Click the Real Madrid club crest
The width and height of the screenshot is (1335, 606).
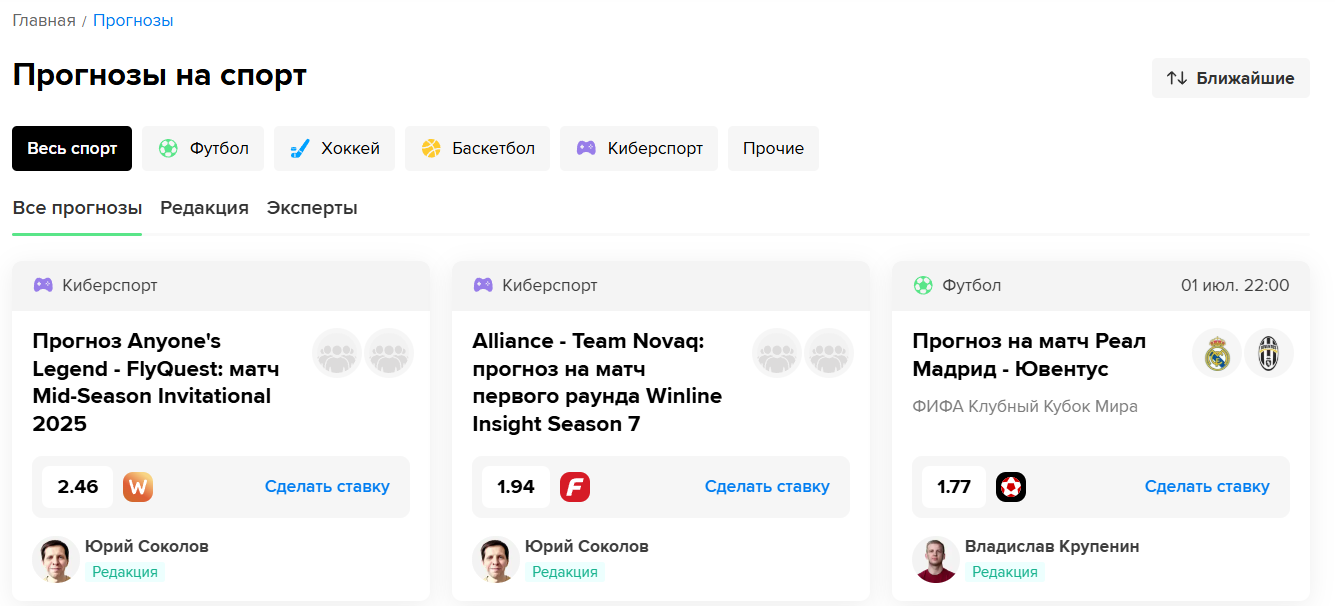(1217, 353)
